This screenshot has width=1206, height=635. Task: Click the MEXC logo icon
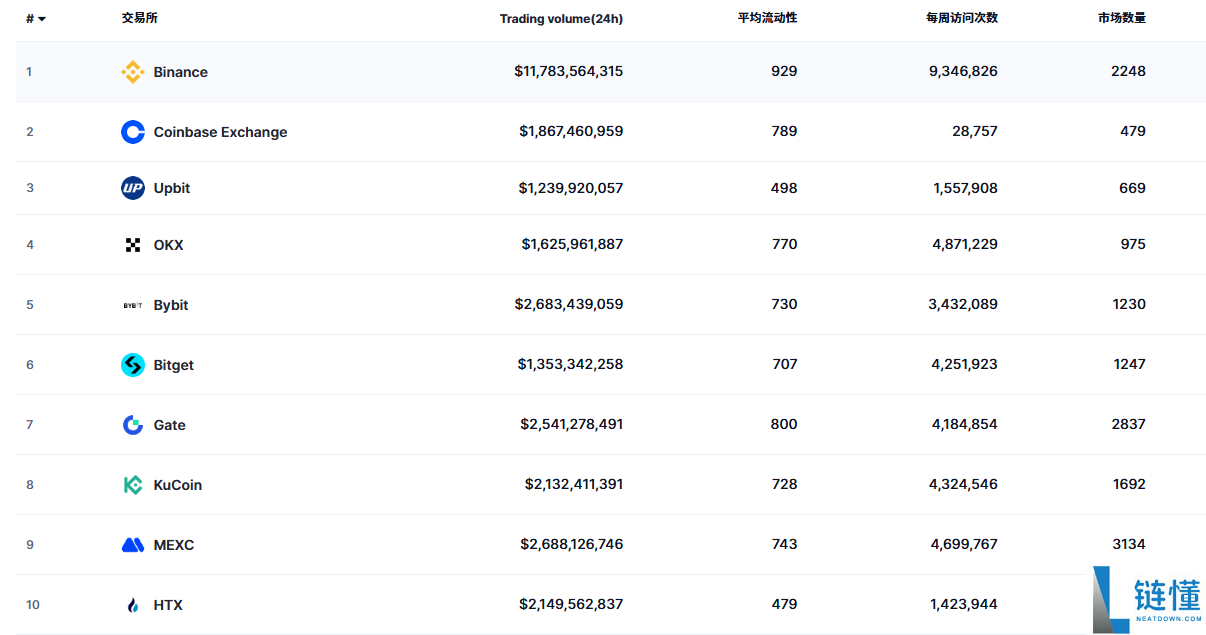133,545
